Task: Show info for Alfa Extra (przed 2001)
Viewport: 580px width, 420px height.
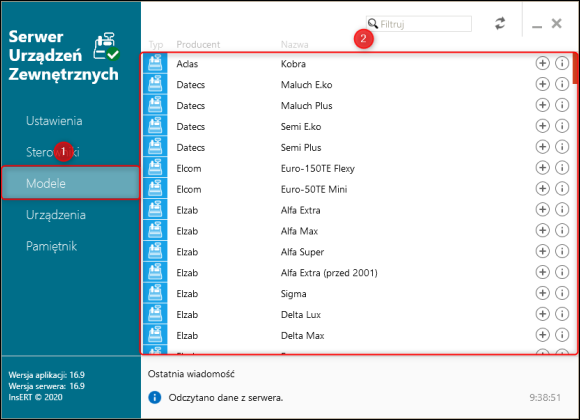Action: (562, 272)
